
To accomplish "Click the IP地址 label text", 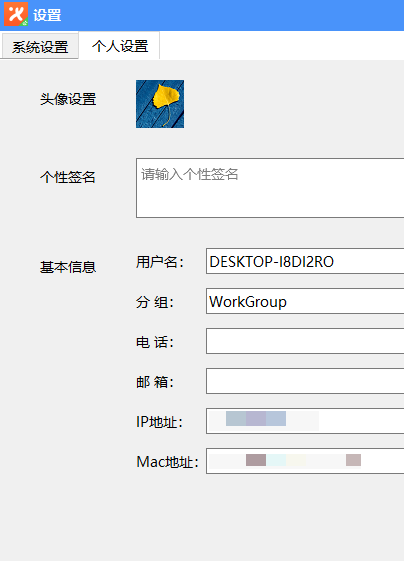I will tap(159, 422).
